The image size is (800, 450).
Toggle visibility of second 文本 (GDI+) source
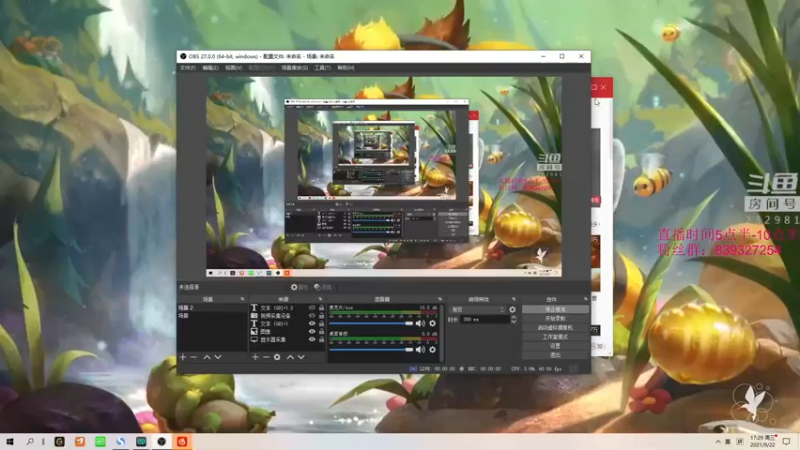click(x=312, y=323)
